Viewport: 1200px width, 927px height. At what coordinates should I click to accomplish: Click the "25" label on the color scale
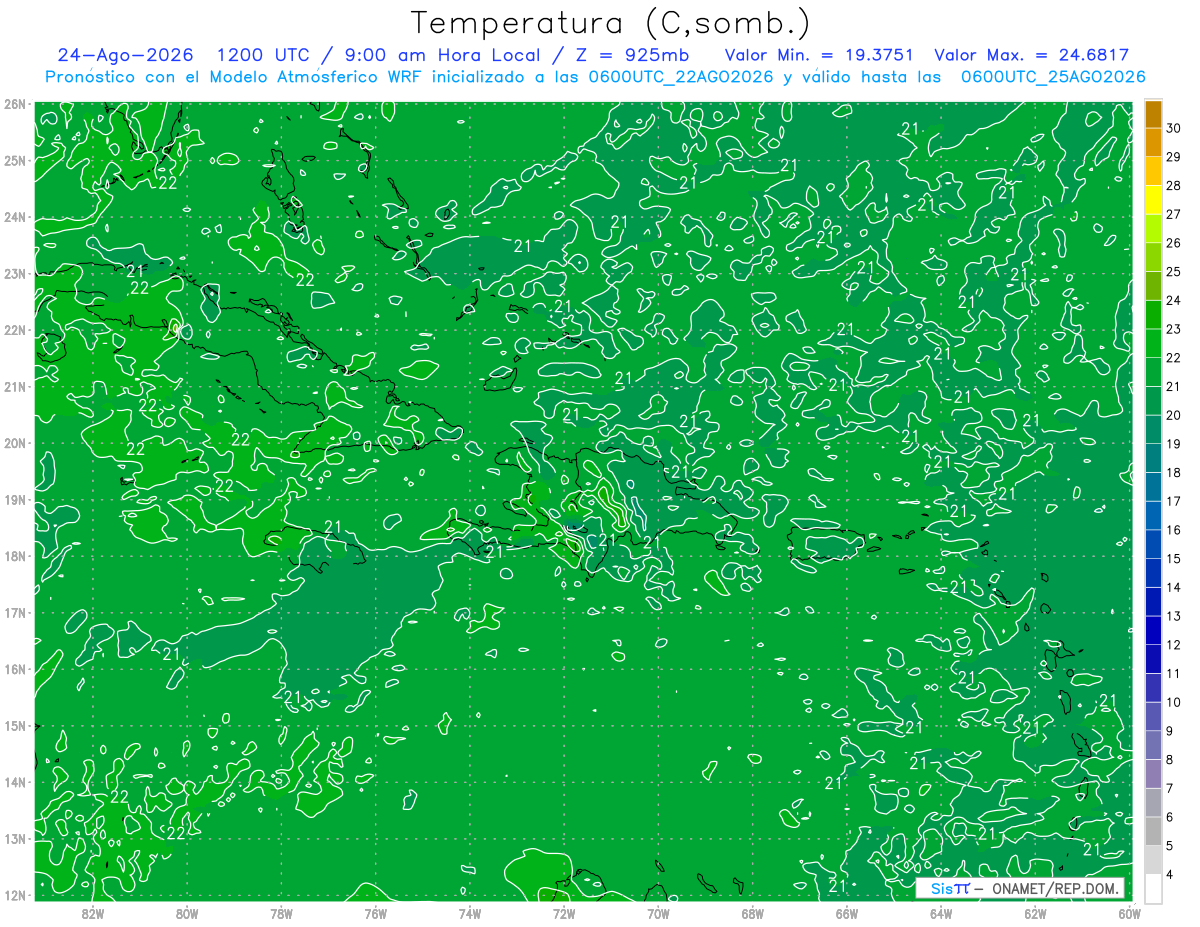pyautogui.click(x=1173, y=271)
